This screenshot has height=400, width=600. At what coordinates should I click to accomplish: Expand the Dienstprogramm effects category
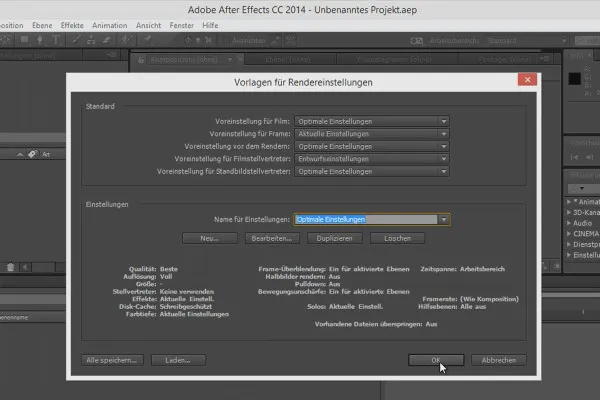[x=569, y=244]
